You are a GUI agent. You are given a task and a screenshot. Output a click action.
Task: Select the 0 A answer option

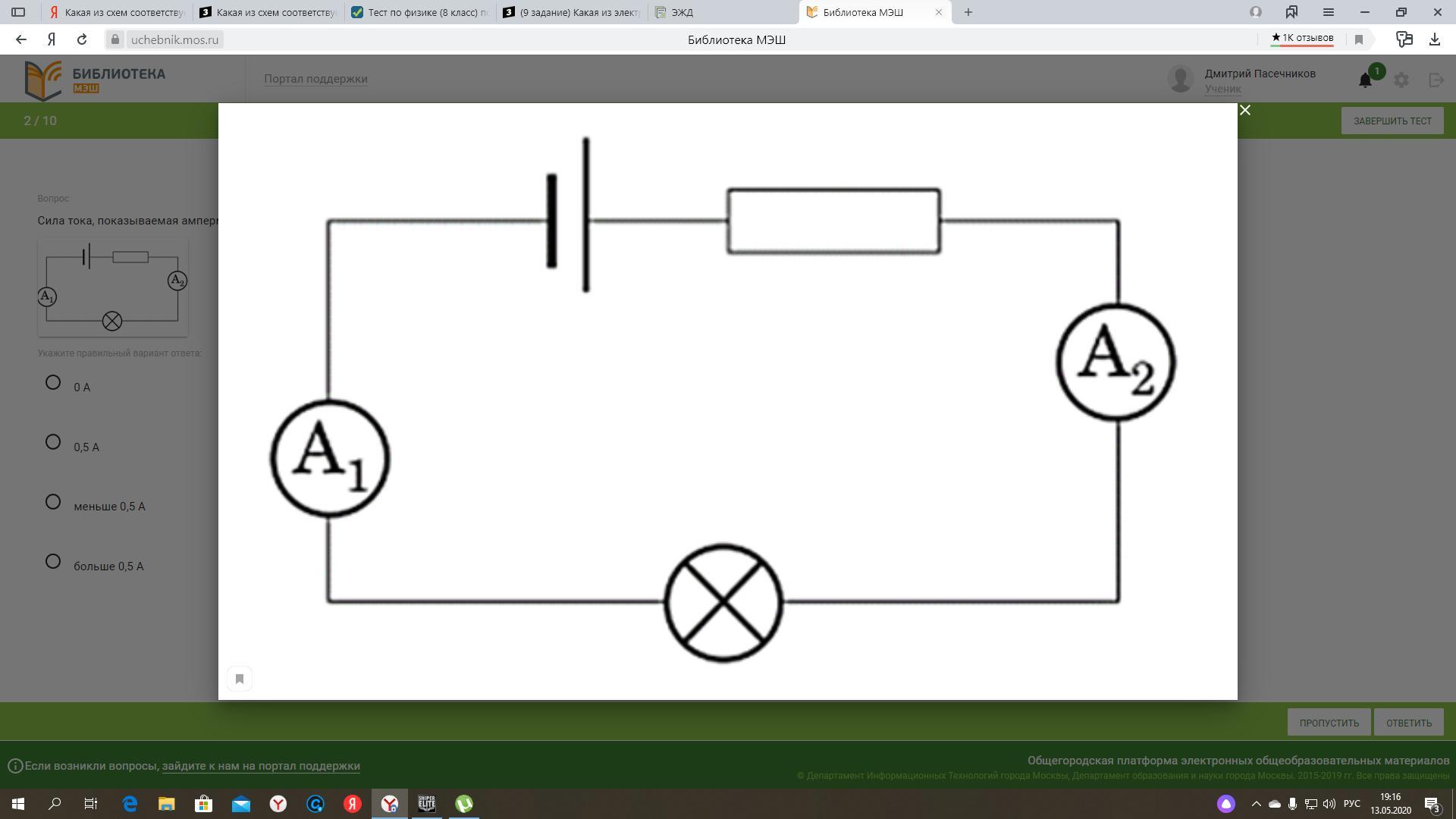coord(53,383)
